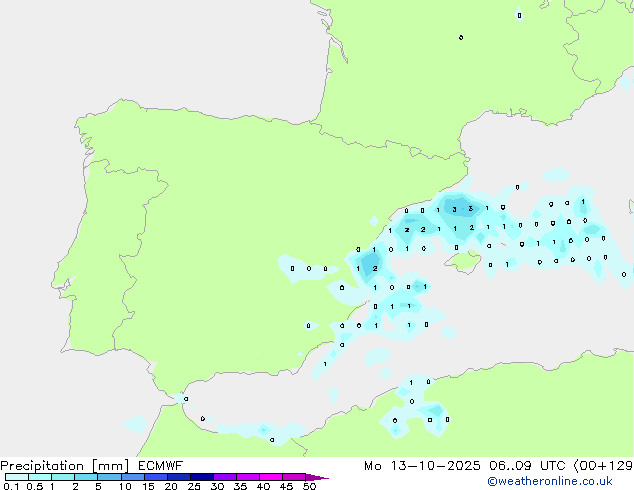Screen dimensions: 634x490
Task: Click the 20 legend scale value
Action: pyautogui.click(x=171, y=486)
